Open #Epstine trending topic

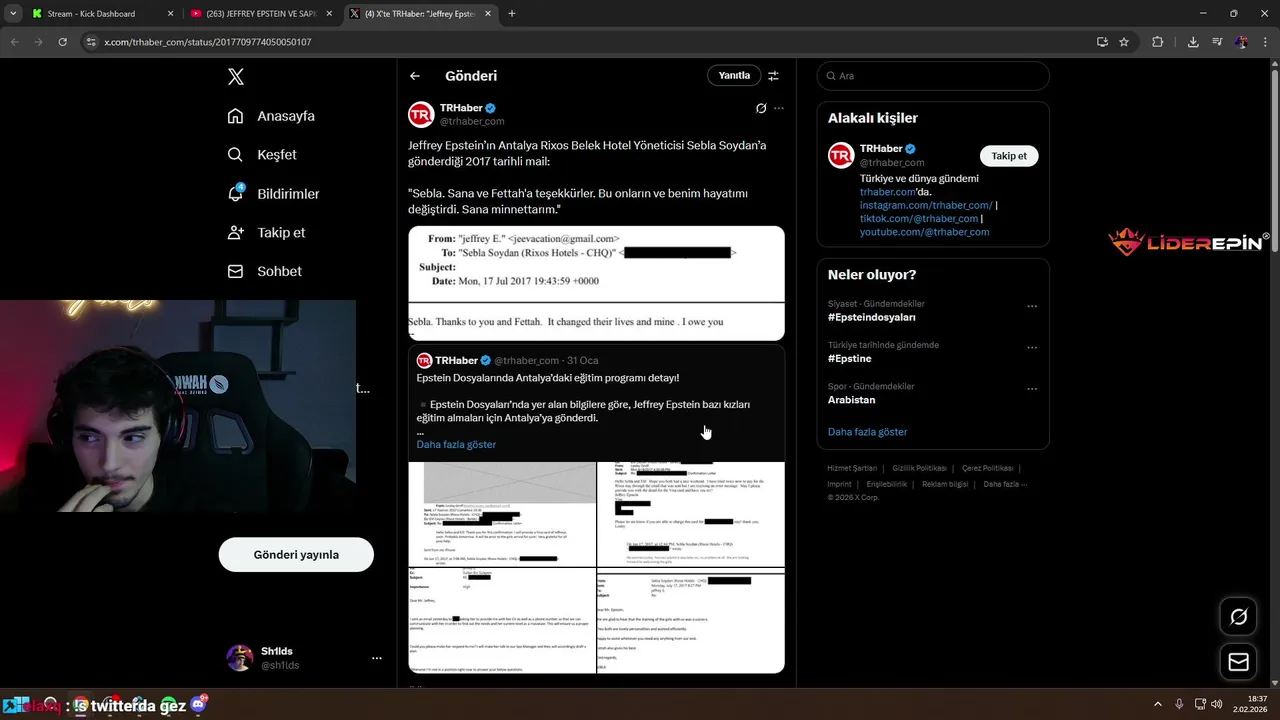coord(850,359)
